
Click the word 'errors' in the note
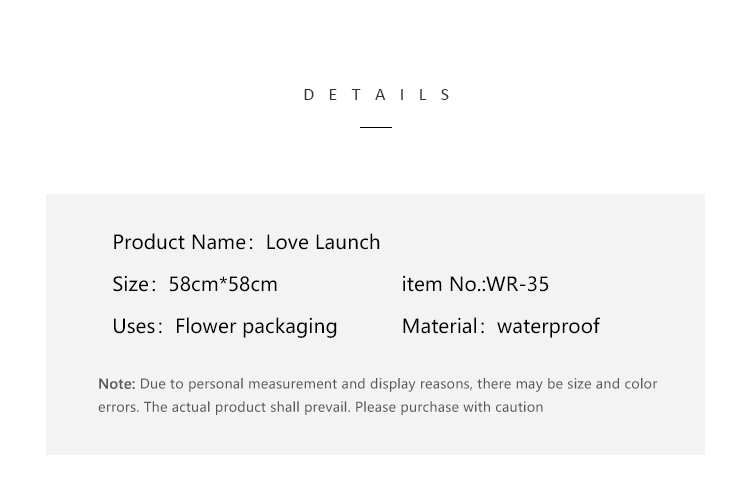118,407
